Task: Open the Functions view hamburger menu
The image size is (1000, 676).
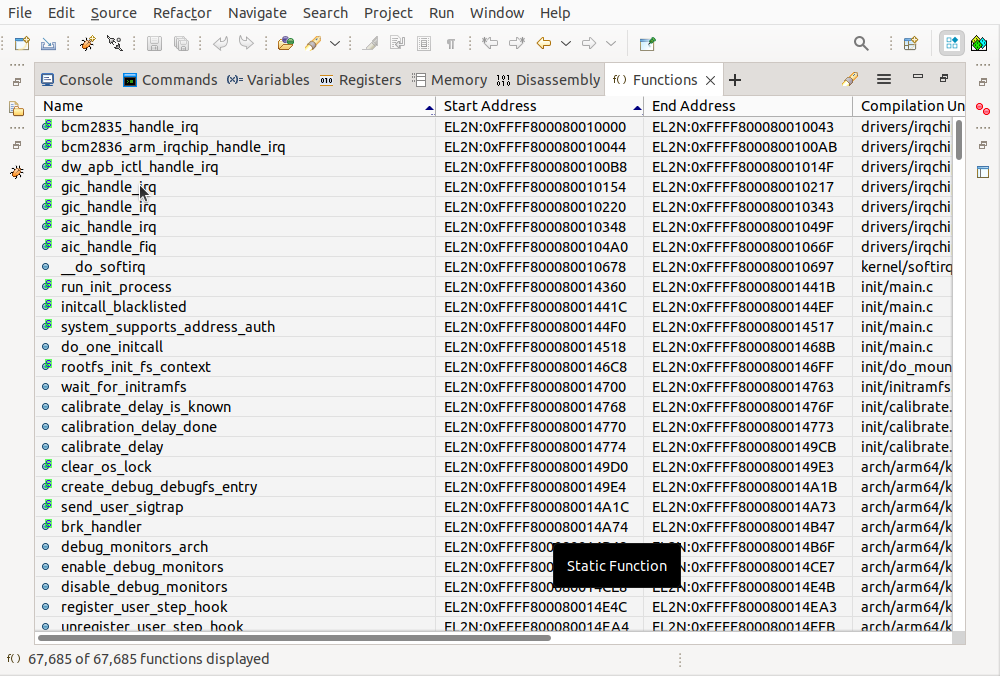Action: click(884, 80)
